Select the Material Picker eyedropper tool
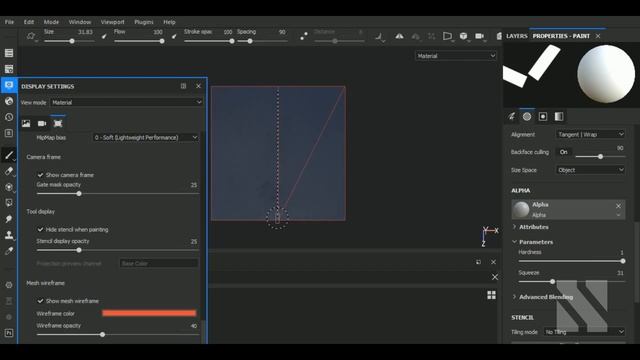The width and height of the screenshot is (640, 360). (x=9, y=251)
